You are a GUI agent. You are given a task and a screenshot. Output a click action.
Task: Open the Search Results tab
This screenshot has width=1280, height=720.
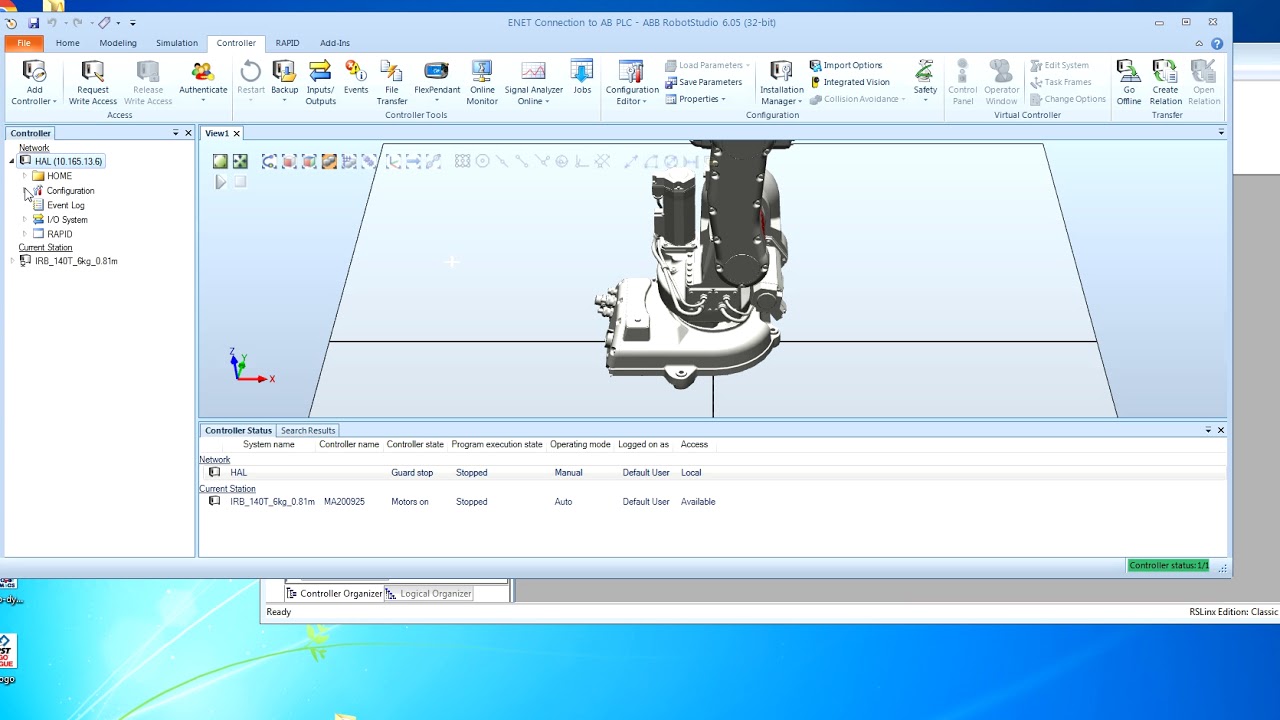[308, 431]
